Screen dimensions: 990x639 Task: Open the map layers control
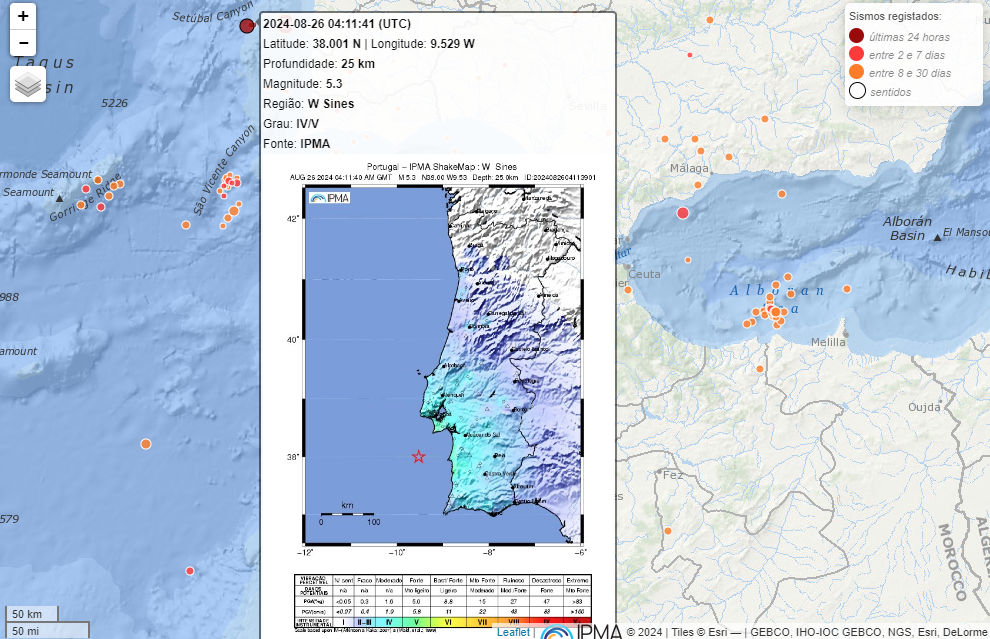pyautogui.click(x=28, y=84)
